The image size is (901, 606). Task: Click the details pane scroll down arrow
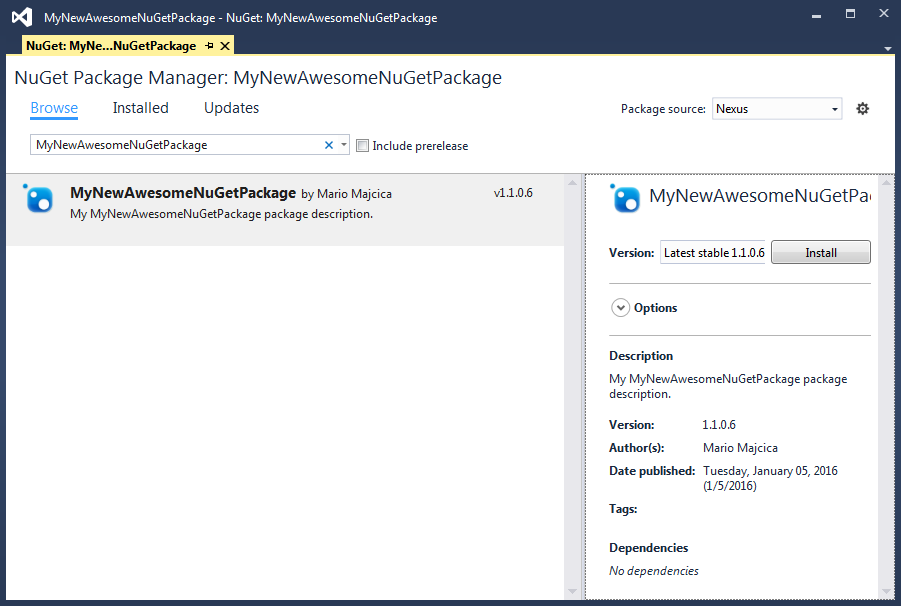887,591
